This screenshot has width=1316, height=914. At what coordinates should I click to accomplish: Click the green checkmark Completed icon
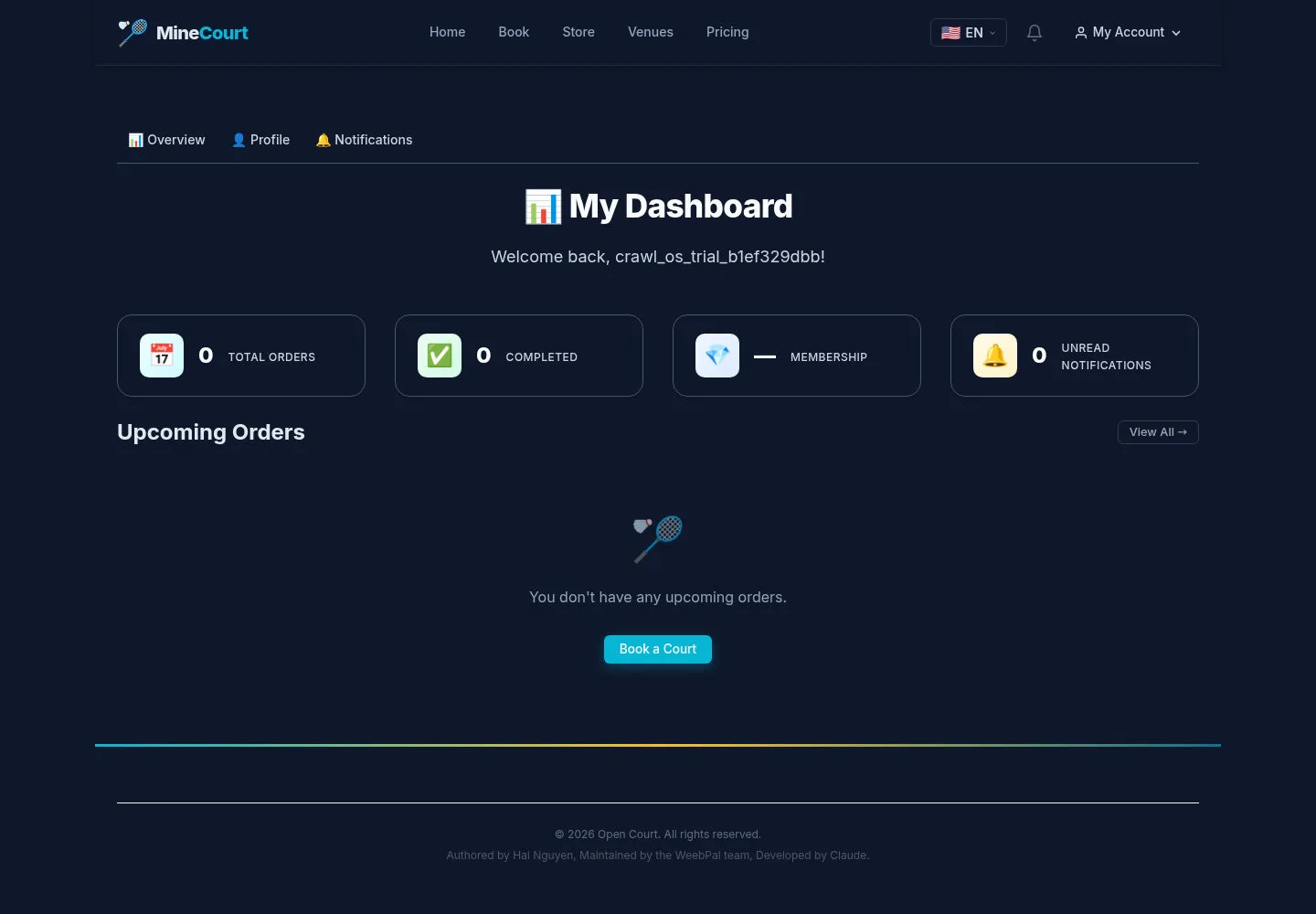click(440, 356)
